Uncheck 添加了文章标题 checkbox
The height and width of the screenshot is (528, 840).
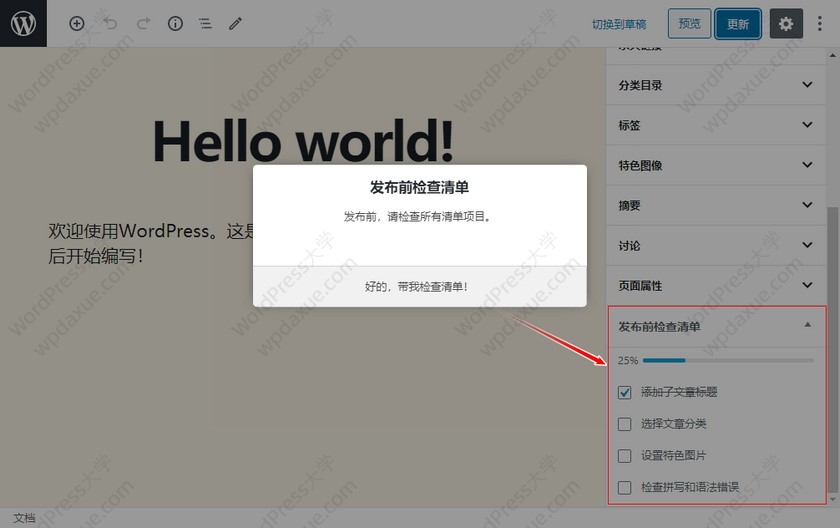click(x=624, y=392)
